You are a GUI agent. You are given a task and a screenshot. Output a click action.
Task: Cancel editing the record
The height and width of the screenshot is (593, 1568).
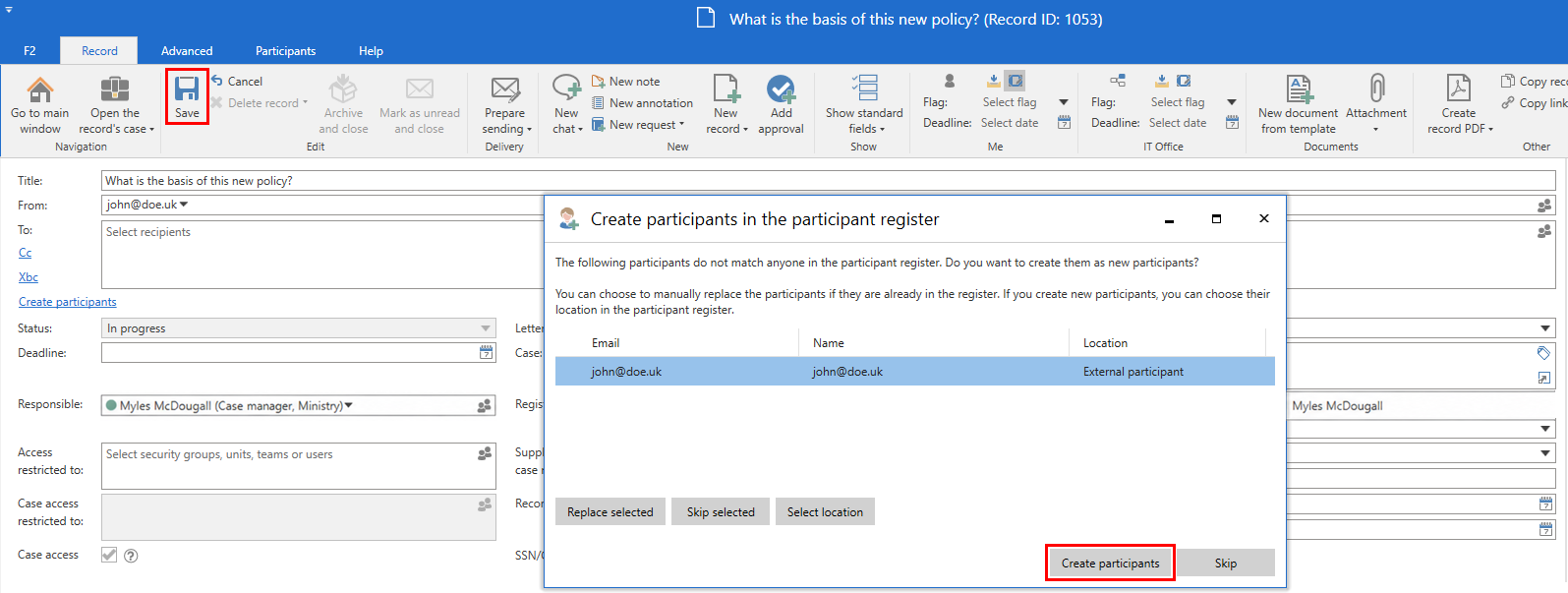pos(237,82)
